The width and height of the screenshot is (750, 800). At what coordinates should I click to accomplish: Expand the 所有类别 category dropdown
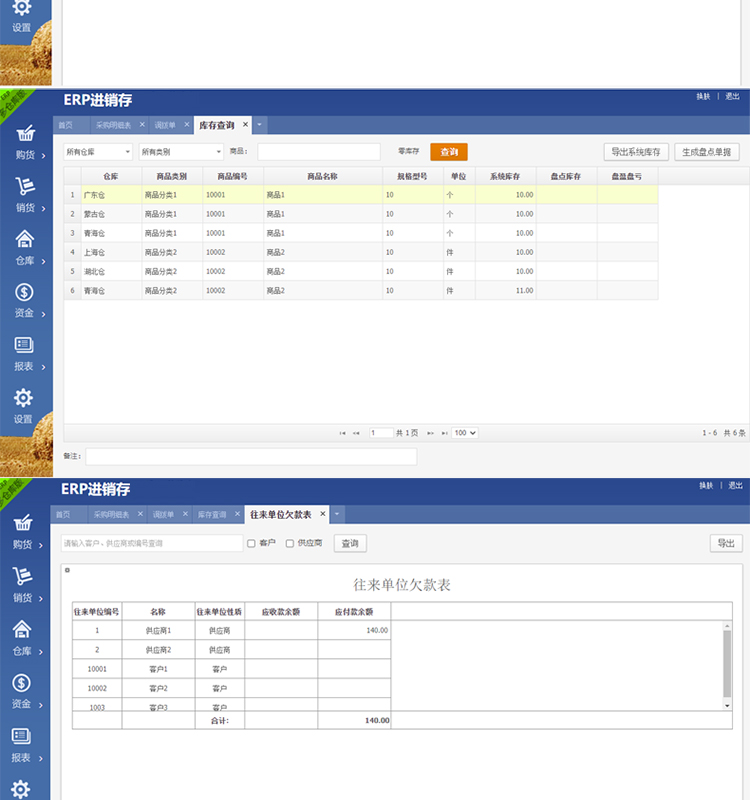[x=180, y=152]
